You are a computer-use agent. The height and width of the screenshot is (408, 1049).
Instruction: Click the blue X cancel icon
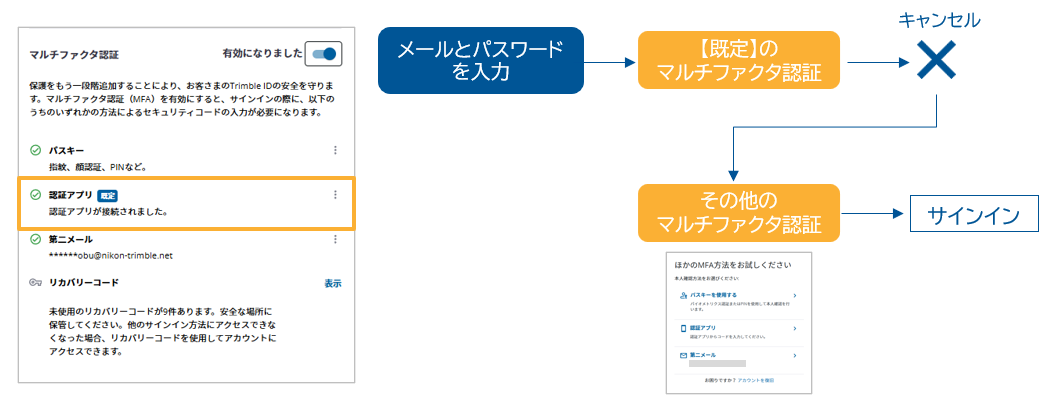click(936, 64)
